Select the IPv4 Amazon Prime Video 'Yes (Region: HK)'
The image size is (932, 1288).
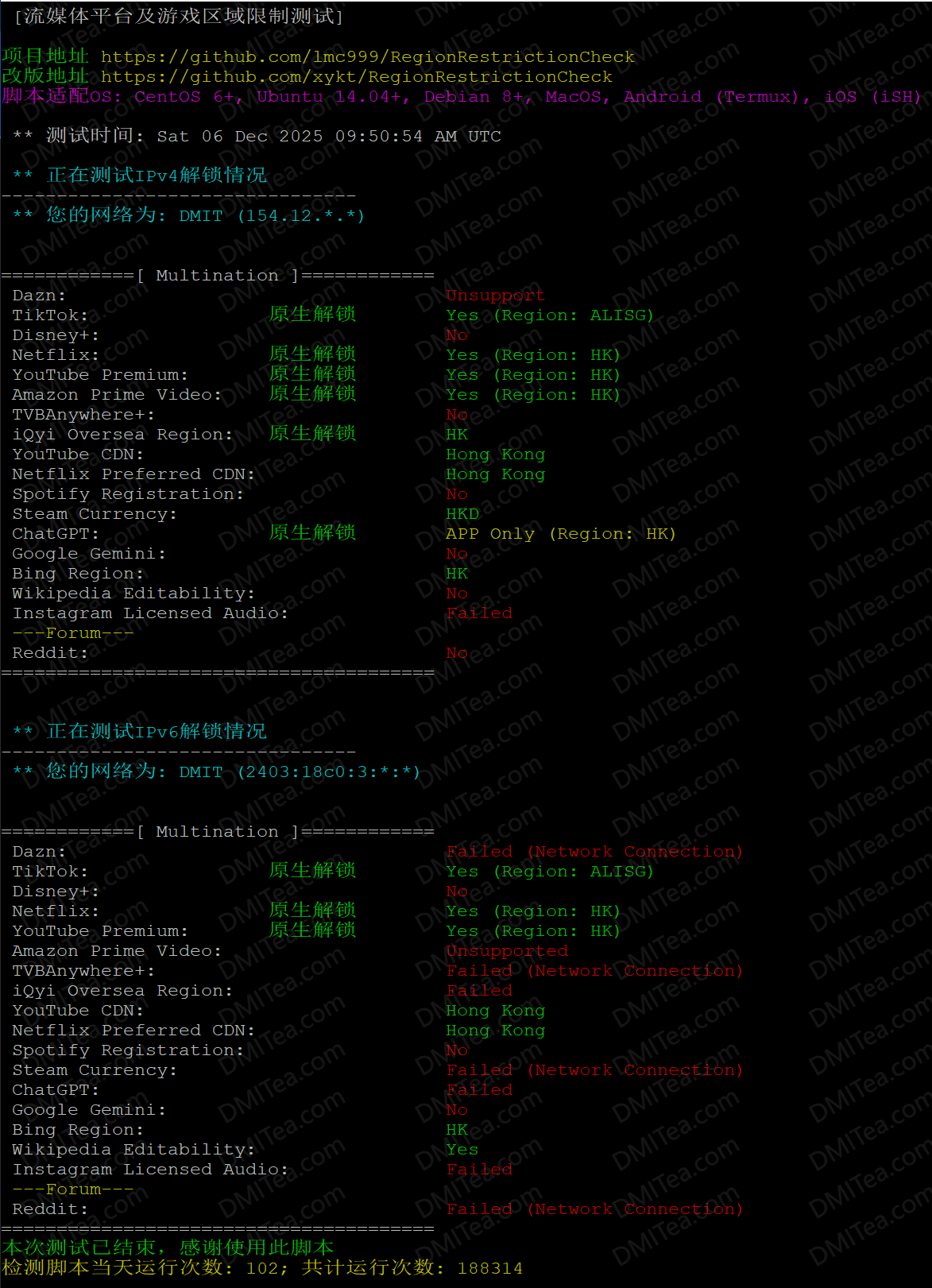pos(533,394)
